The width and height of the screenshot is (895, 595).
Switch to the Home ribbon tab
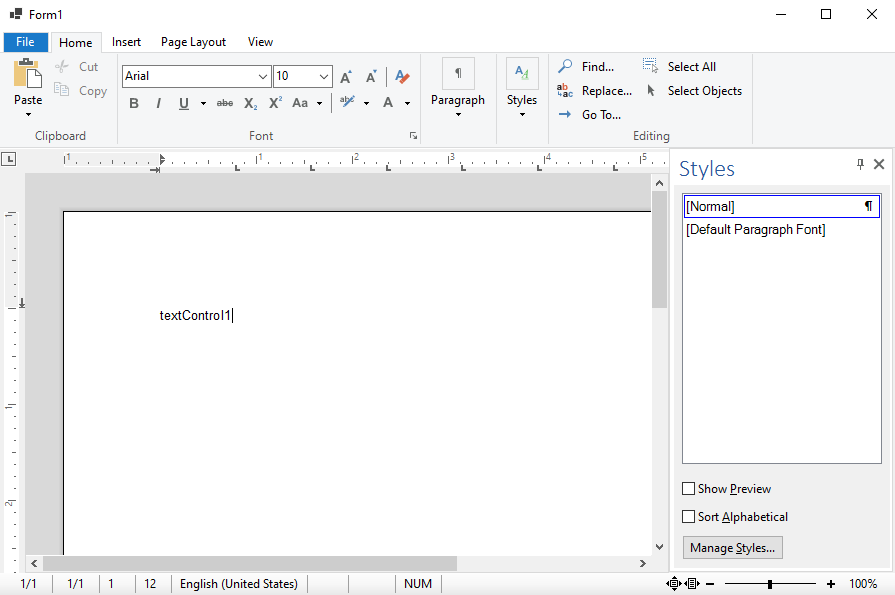76,42
